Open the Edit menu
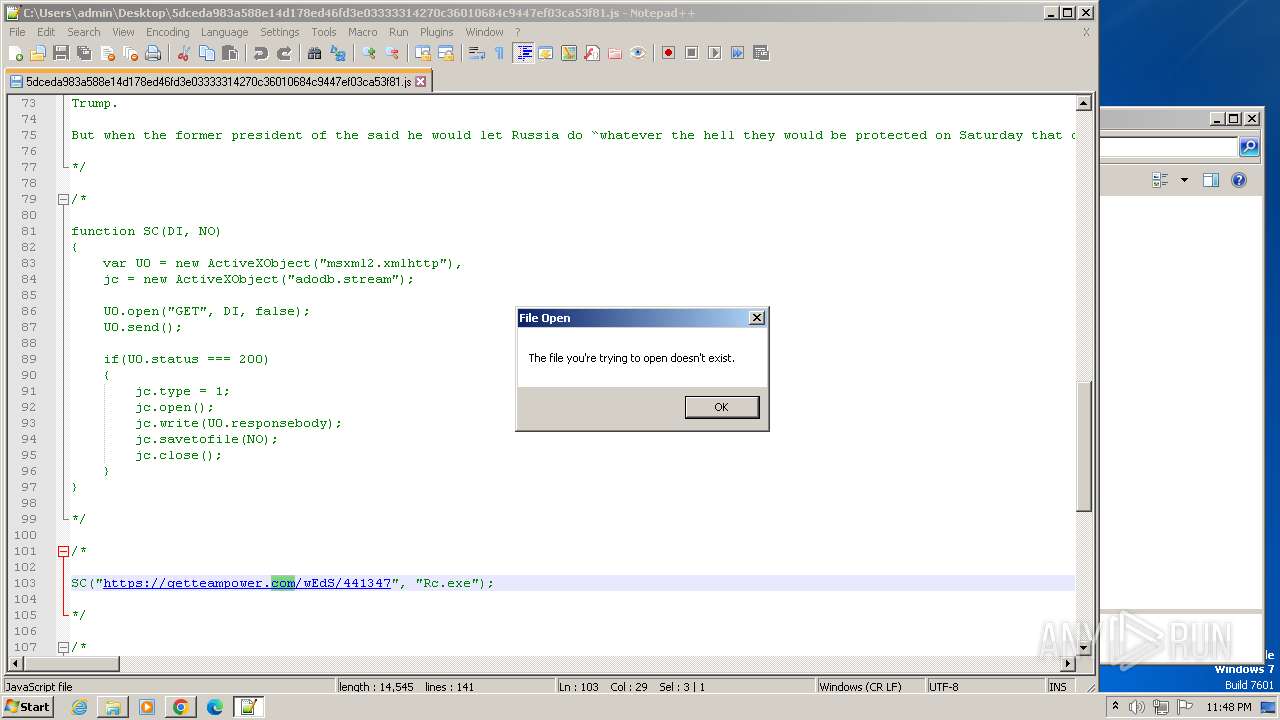1280x720 pixels. [46, 32]
